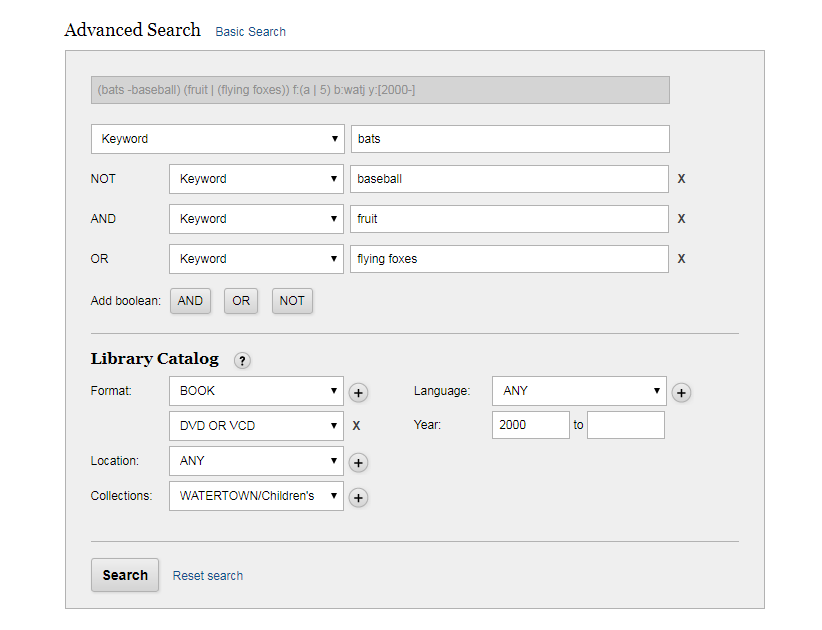The height and width of the screenshot is (630, 822).
Task: Add an AND boolean row
Action: pyautogui.click(x=190, y=301)
